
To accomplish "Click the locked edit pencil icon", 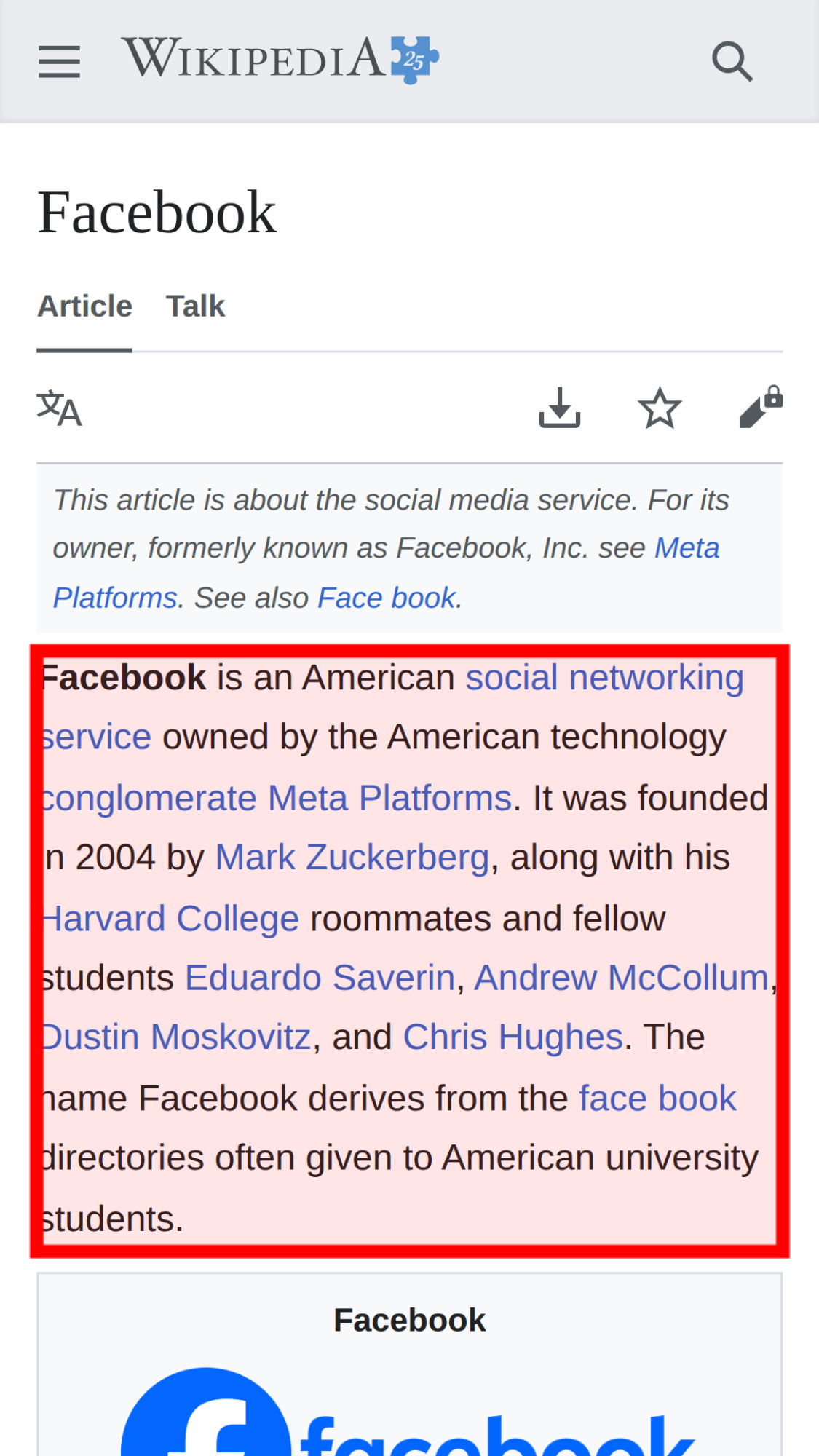I will pos(760,408).
